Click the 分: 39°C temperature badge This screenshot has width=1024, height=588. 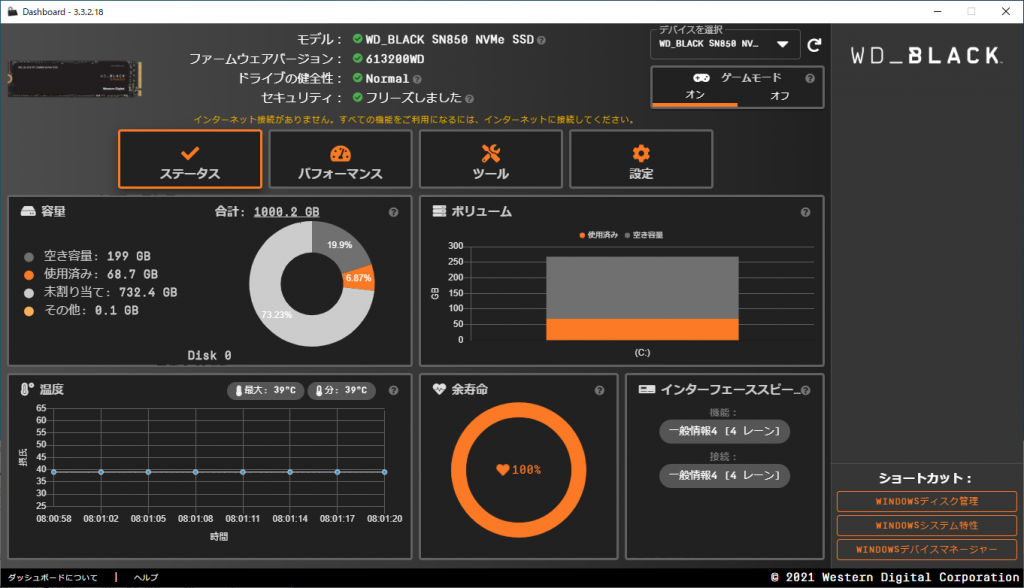pyautogui.click(x=342, y=391)
